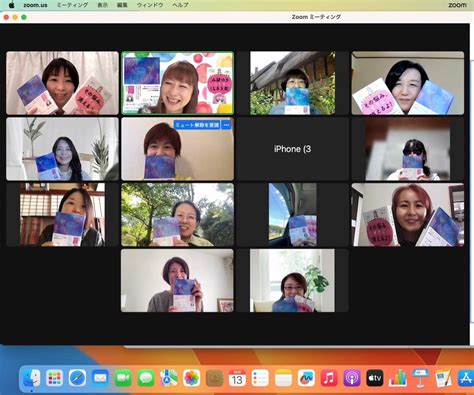Open the Mail app in the Dock
The width and height of the screenshot is (474, 395).
click(x=100, y=378)
